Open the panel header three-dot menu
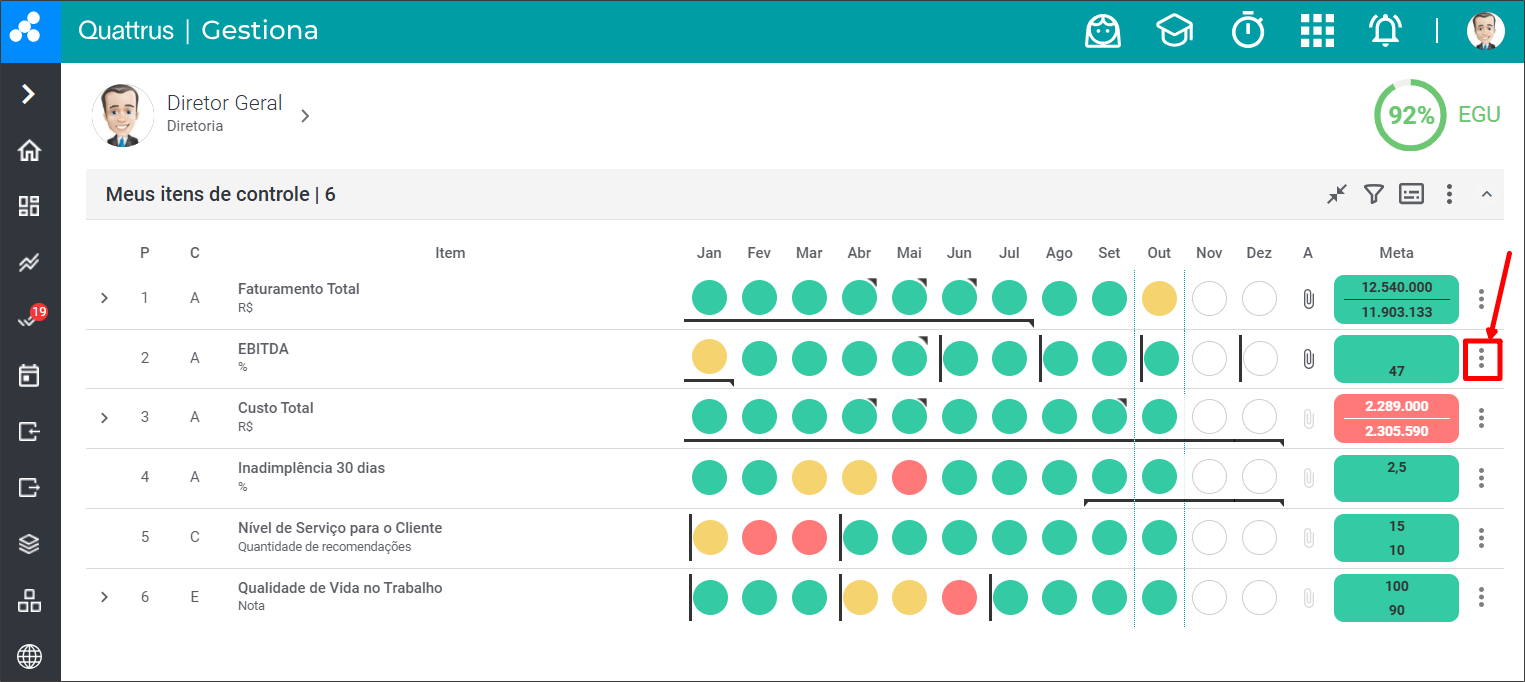This screenshot has width=1525, height=682. coord(1449,194)
